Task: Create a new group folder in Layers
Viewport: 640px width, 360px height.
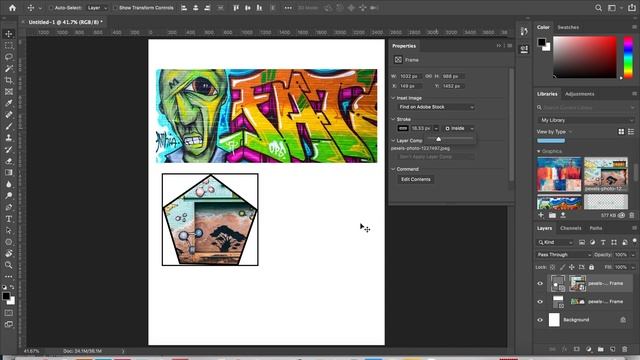Action: tap(600, 349)
